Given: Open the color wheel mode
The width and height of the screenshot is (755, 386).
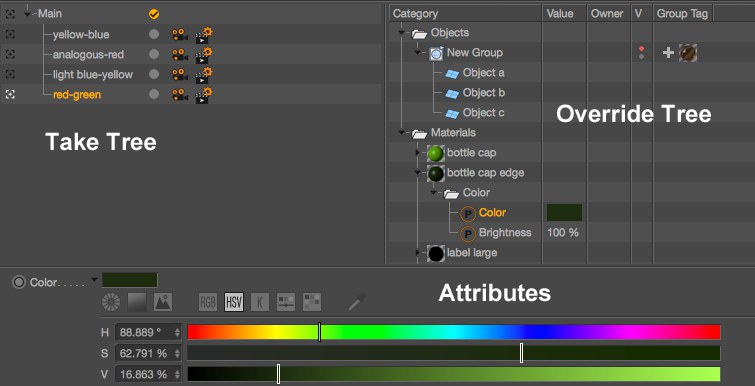Looking at the screenshot, I should [111, 302].
